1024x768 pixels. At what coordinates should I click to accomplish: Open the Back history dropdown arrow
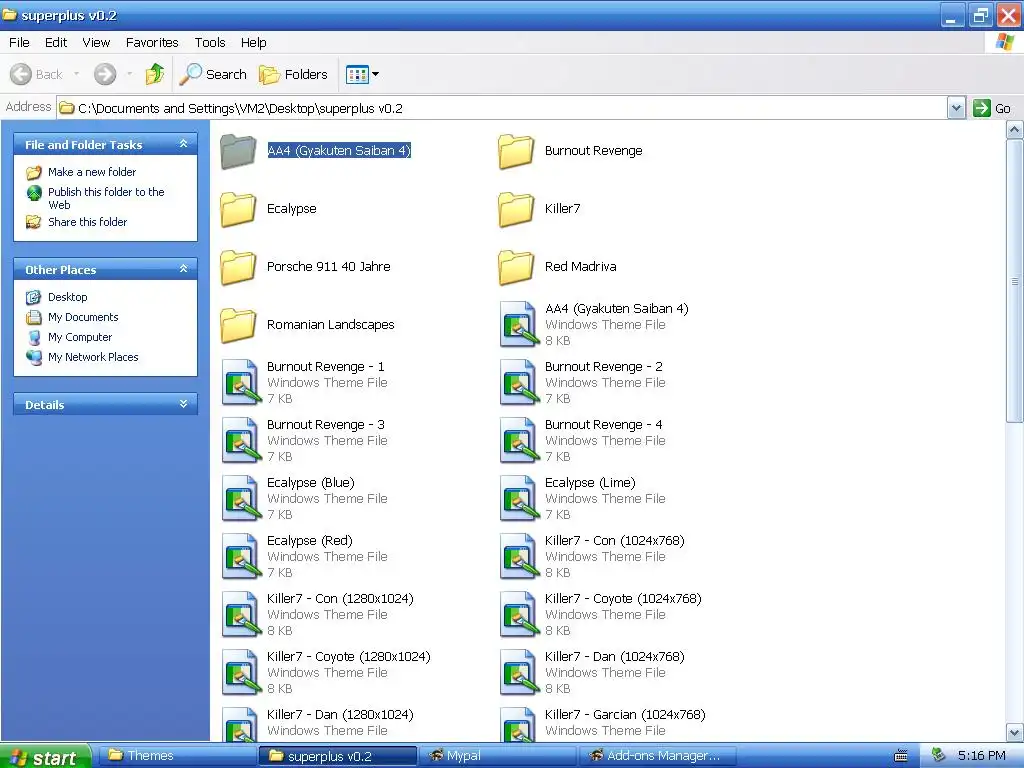pos(76,74)
